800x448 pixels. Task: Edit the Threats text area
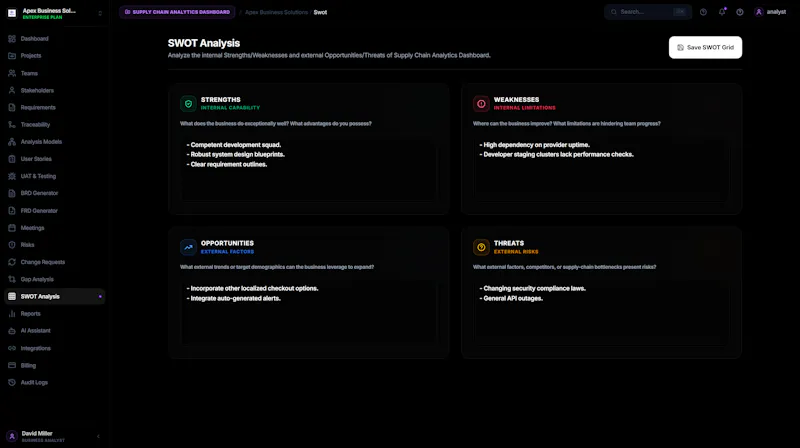(x=601, y=313)
